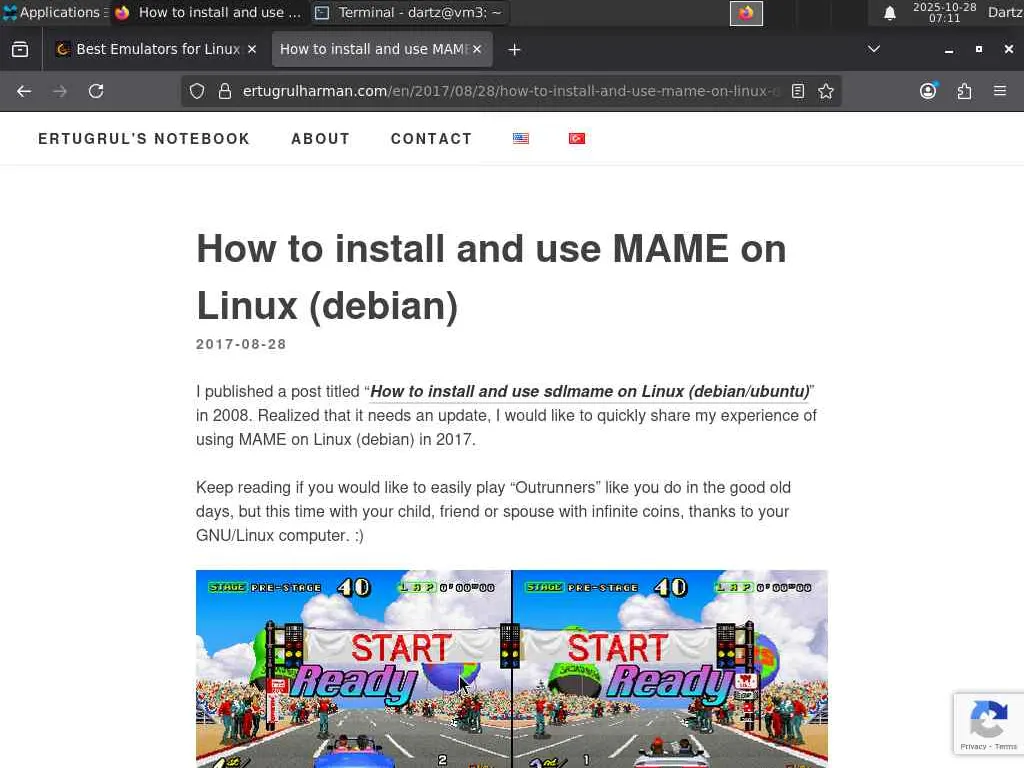Switch to the Terminal window in taskbar
The height and width of the screenshot is (768, 1024).
[409, 12]
